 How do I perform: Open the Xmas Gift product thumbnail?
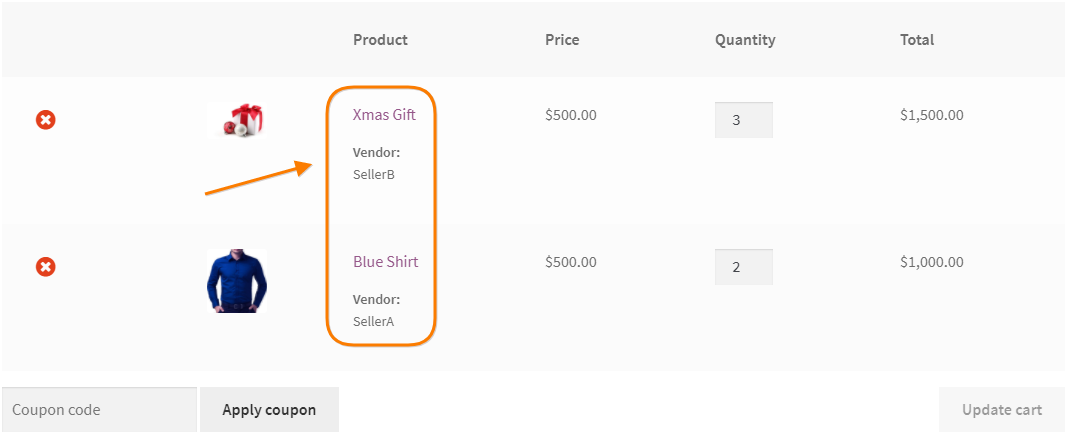click(x=236, y=120)
